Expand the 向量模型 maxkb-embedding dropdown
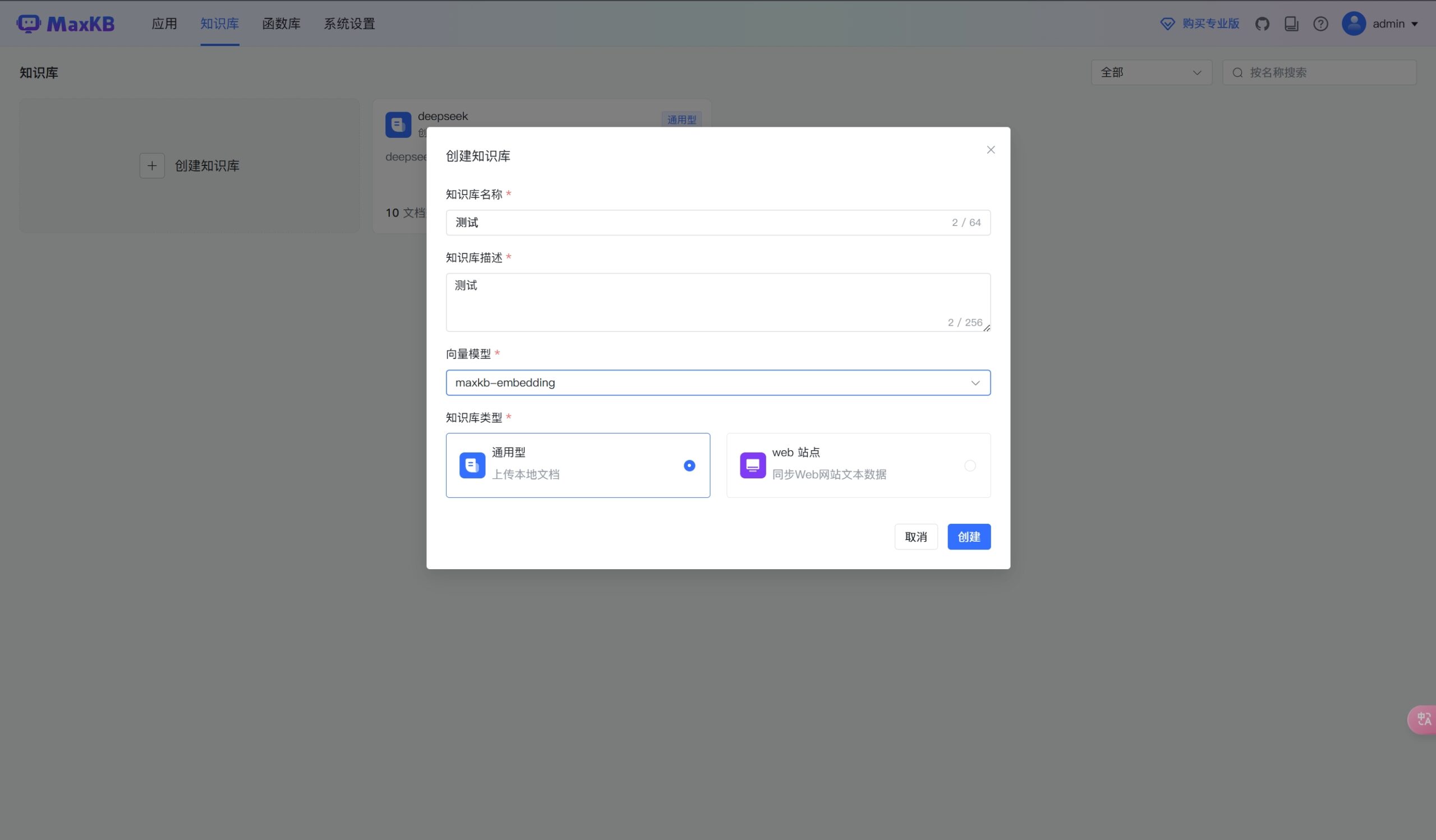The width and height of the screenshot is (1436, 840). 718,382
